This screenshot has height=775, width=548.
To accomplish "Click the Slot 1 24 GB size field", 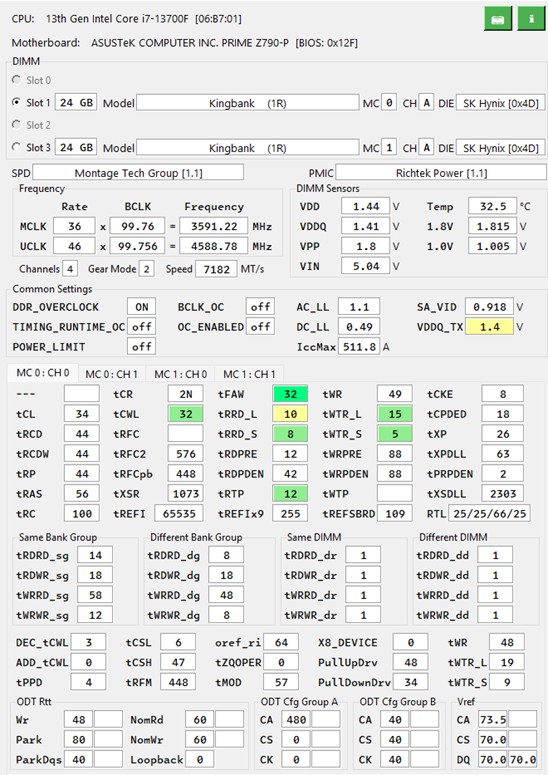I will click(x=76, y=102).
